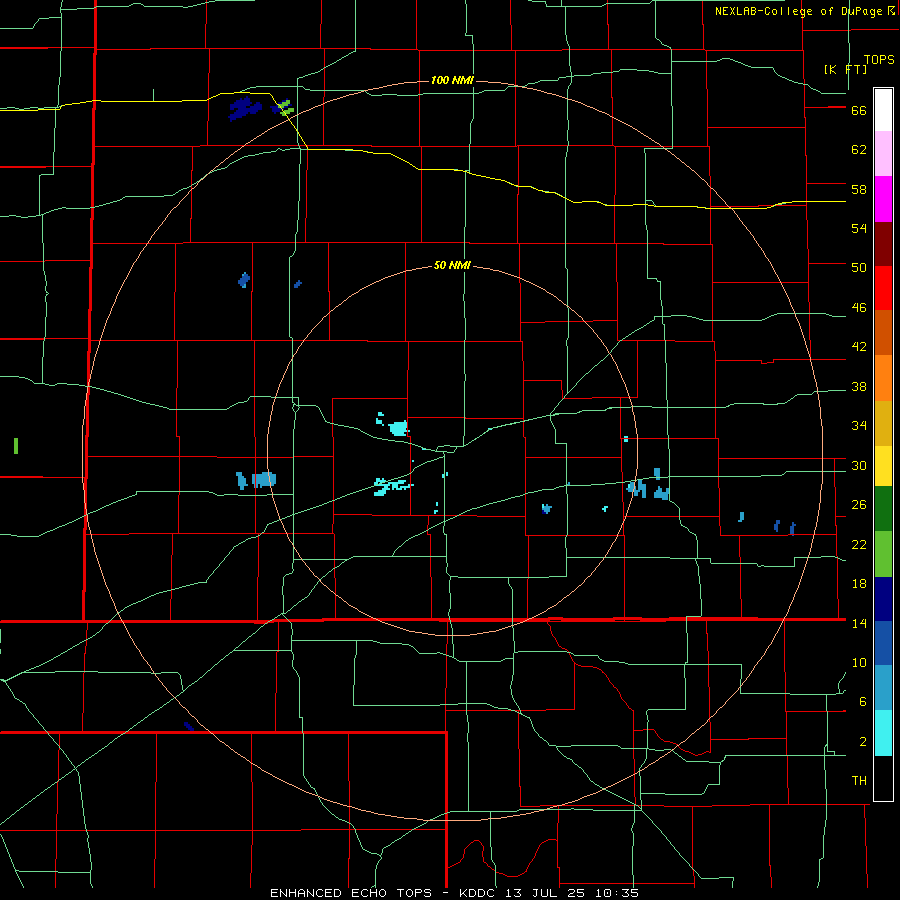Click the "2" scale label
This screenshot has height=900, width=900.
(863, 742)
